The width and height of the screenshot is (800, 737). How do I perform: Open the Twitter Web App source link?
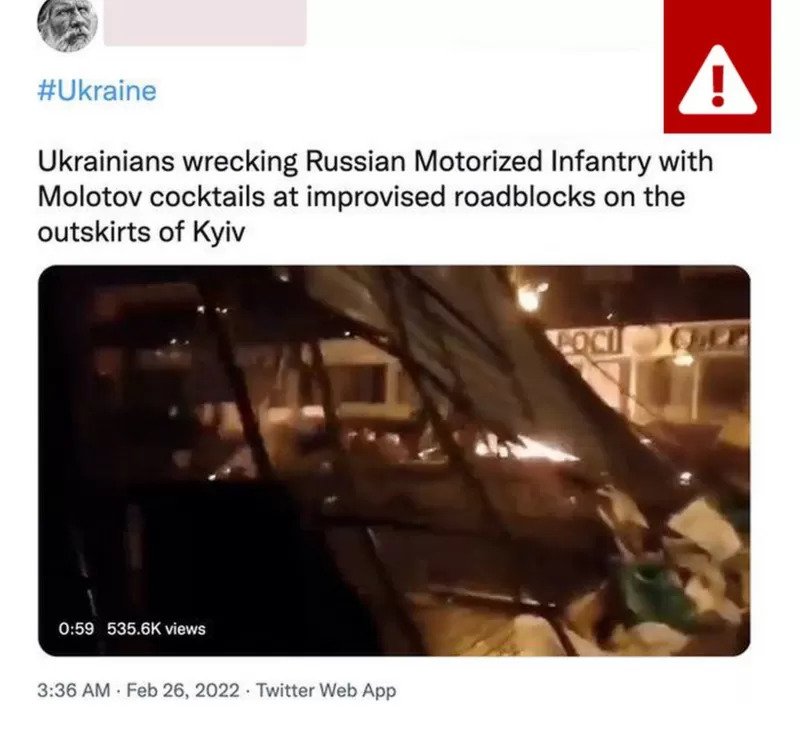[x=326, y=690]
